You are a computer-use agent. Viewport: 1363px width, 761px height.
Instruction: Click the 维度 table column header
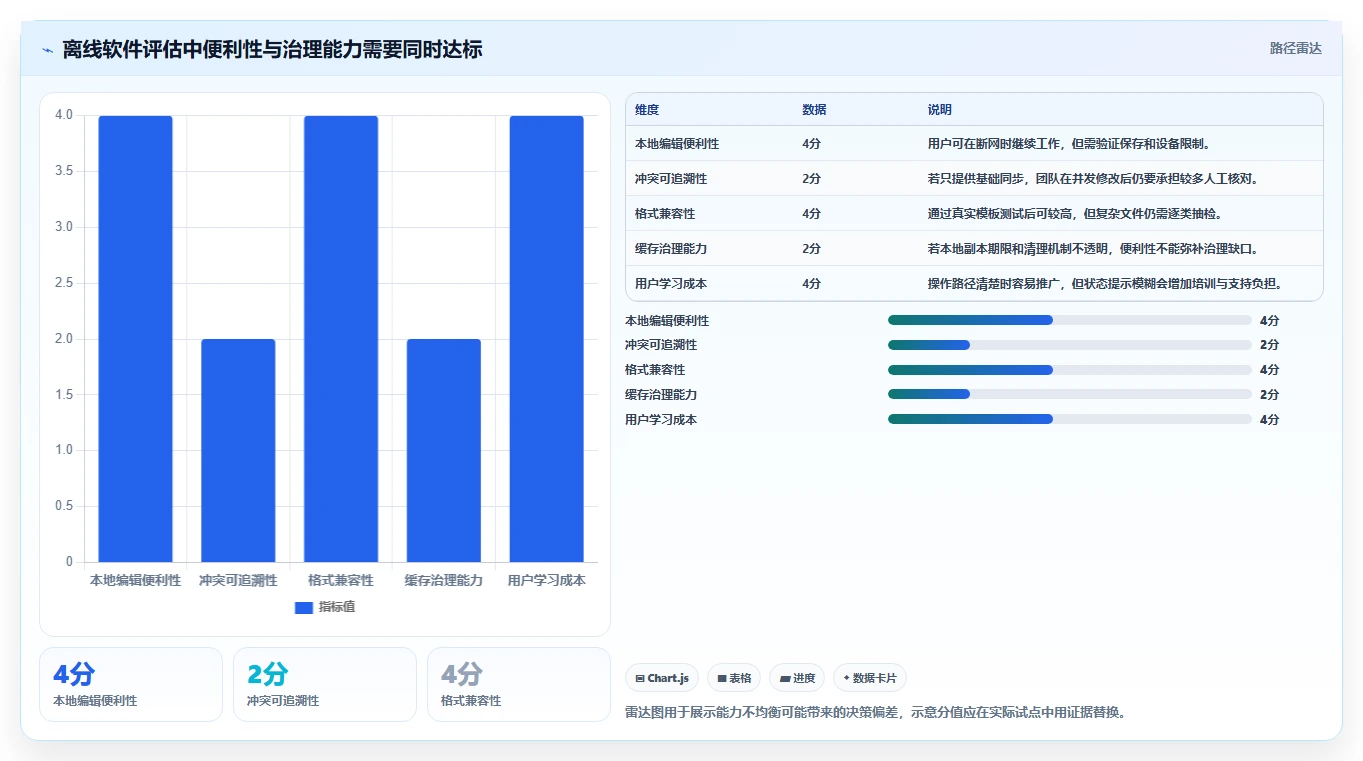tap(647, 110)
